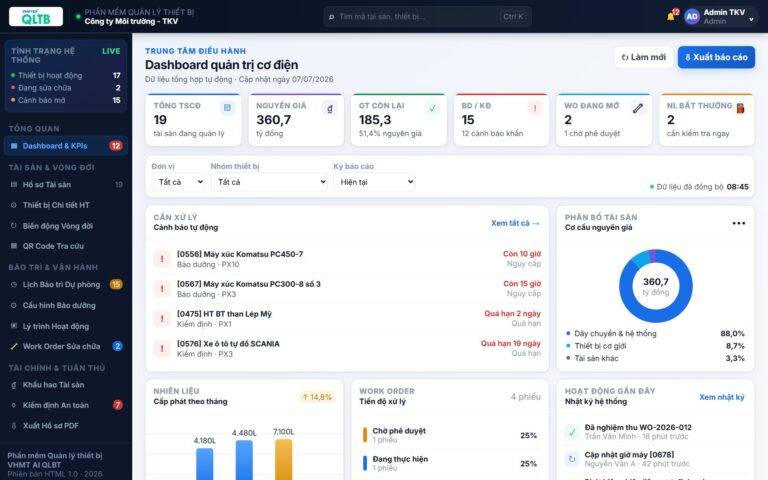Click Đang sửa chữa status row
This screenshot has height=480, width=768.
coord(66,88)
